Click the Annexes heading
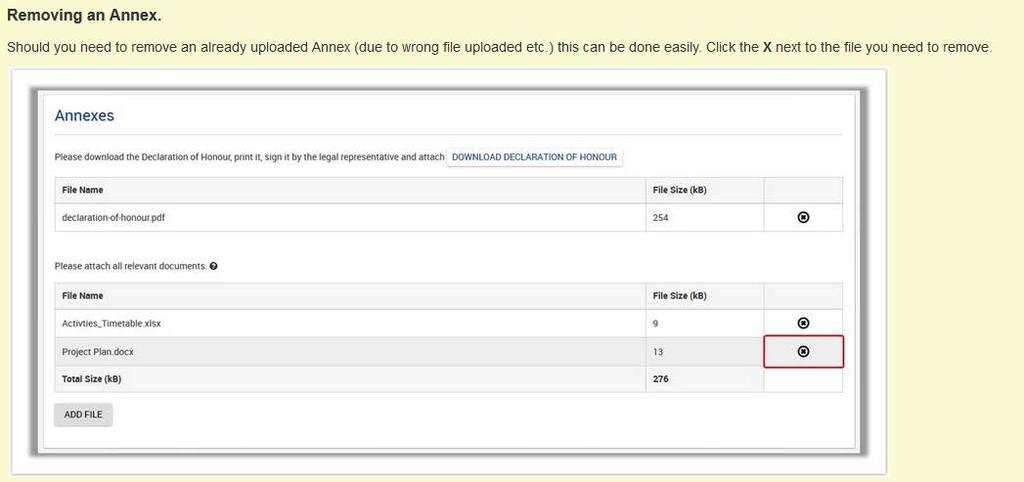This screenshot has height=482, width=1024. pos(84,116)
